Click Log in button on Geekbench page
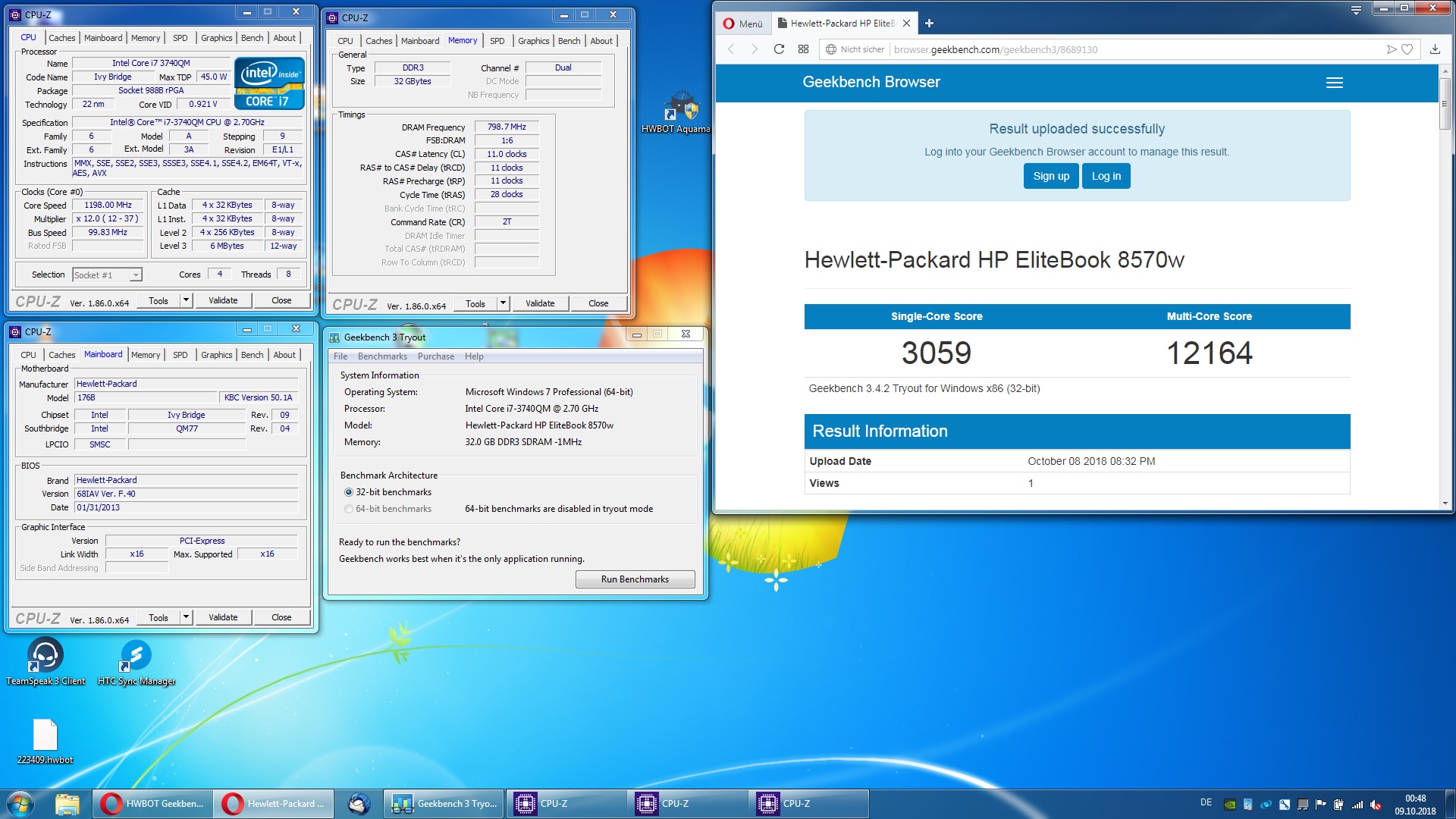Viewport: 1456px width, 819px height. pos(1106,176)
